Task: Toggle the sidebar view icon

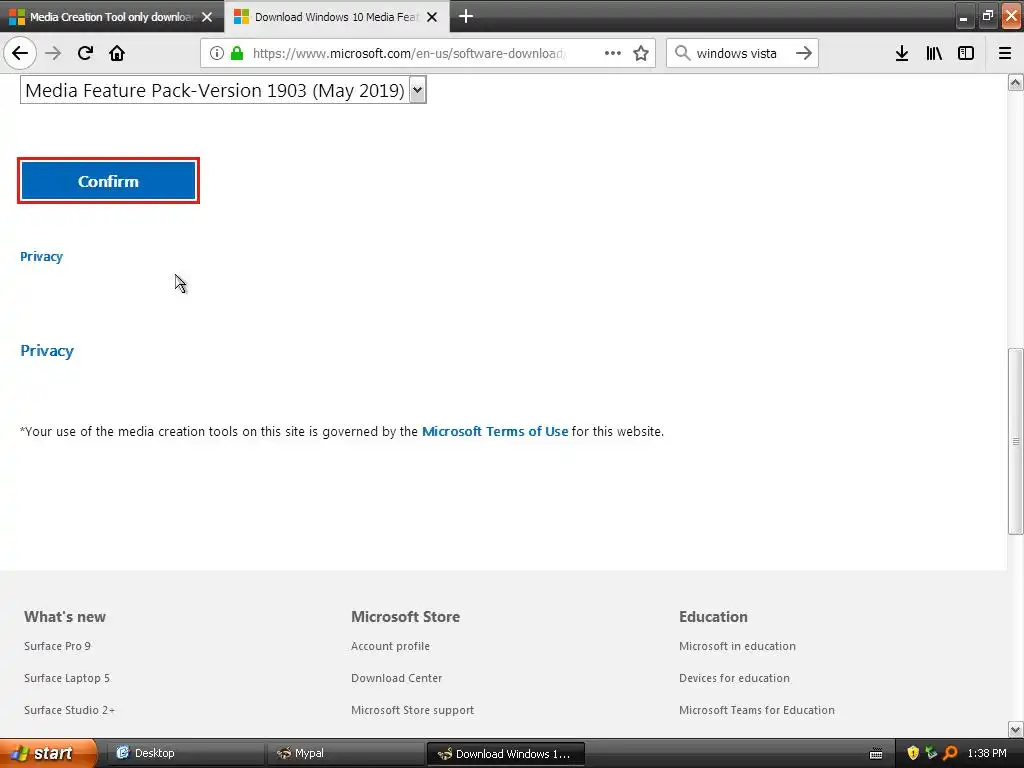Action: [x=966, y=53]
